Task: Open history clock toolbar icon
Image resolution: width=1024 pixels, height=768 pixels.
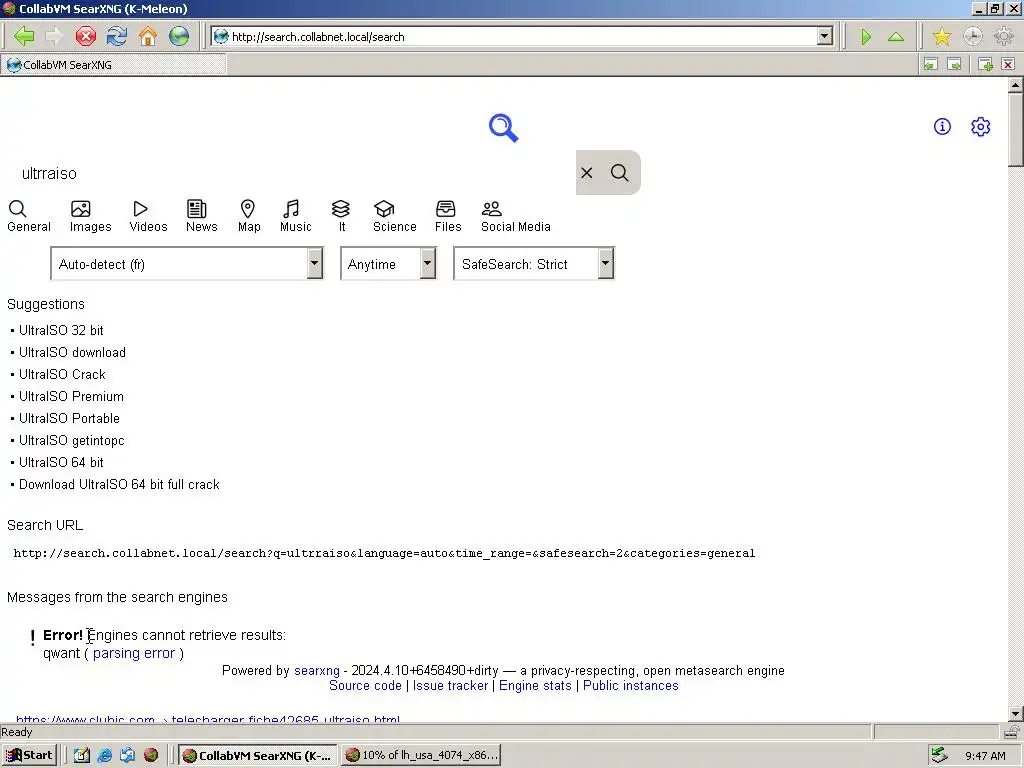Action: click(972, 37)
